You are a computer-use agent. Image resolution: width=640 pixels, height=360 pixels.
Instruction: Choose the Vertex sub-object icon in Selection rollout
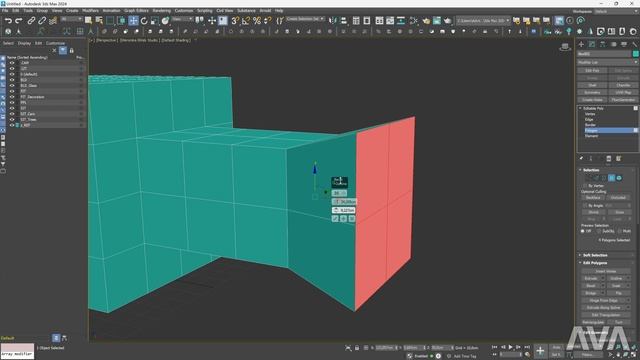click(x=588, y=178)
